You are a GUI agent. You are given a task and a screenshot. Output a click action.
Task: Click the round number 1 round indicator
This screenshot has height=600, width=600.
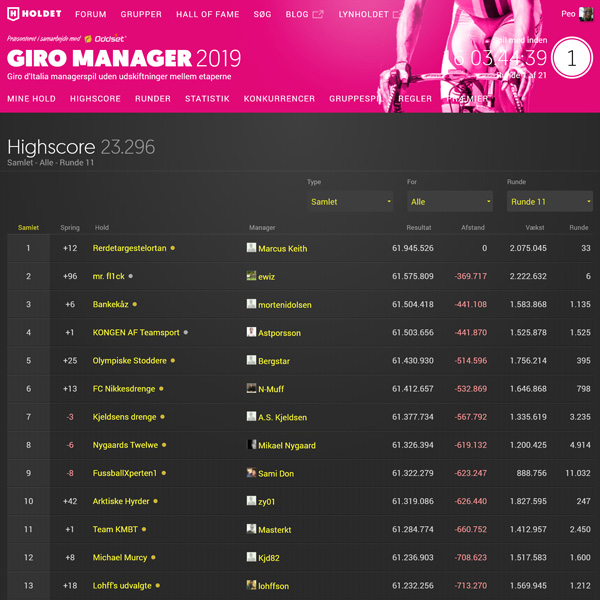click(x=572, y=58)
